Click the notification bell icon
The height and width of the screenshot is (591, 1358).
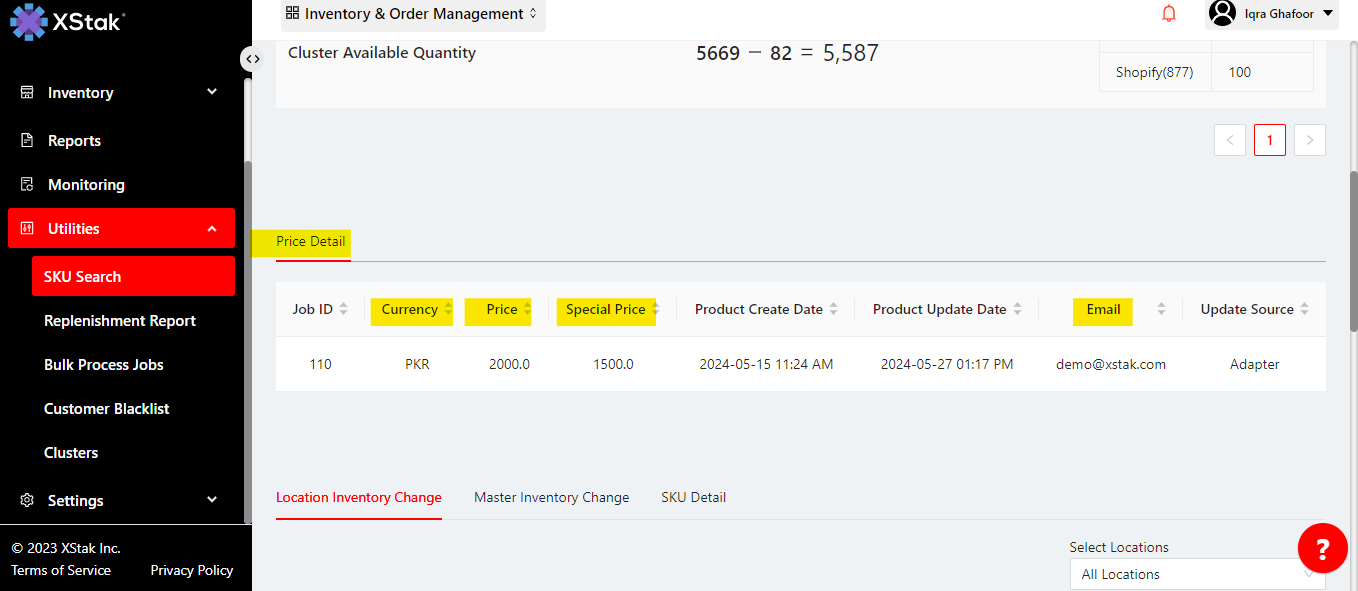(x=1168, y=14)
